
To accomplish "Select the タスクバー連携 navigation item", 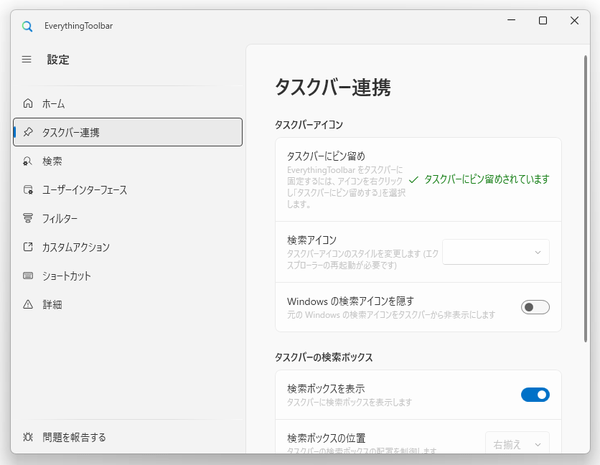I will [x=128, y=132].
